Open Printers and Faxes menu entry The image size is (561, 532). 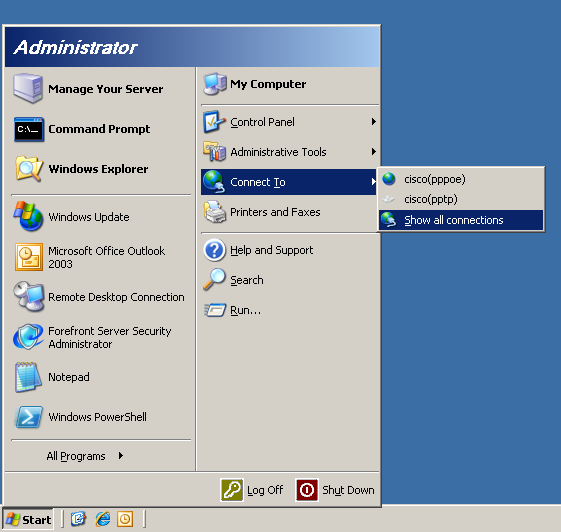pos(290,212)
